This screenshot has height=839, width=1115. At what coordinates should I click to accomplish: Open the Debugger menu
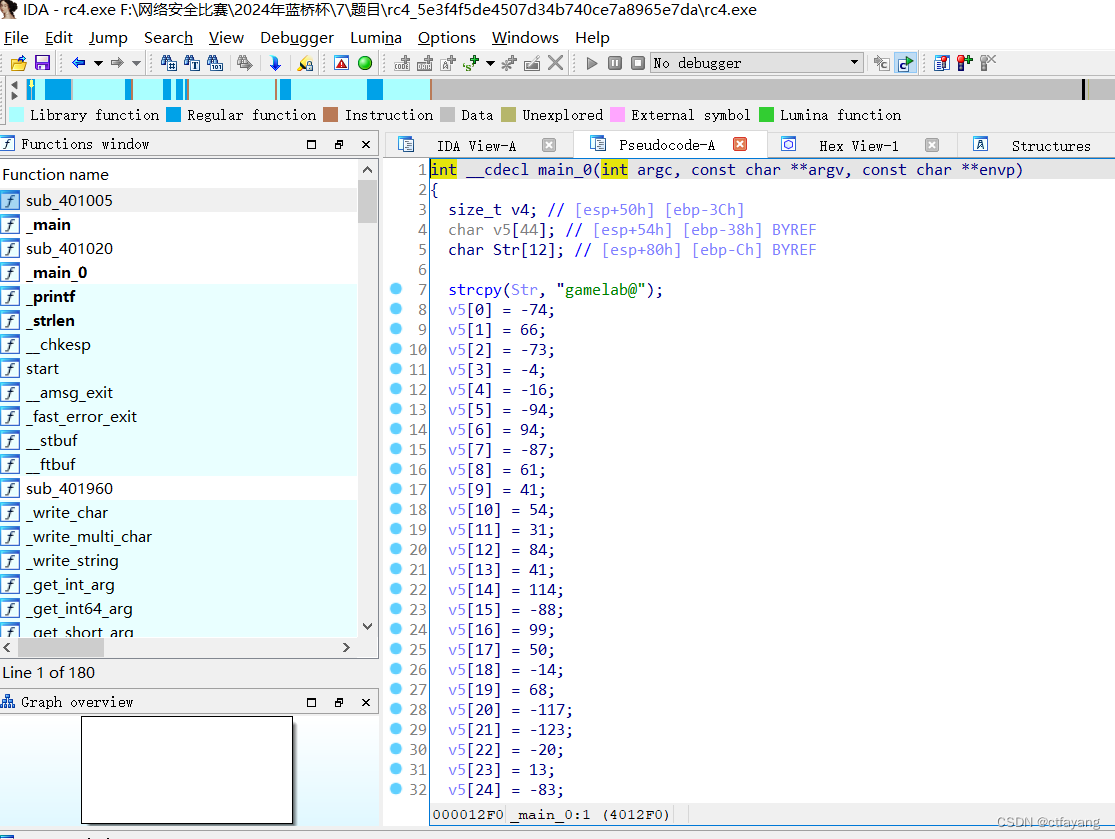click(x=297, y=37)
